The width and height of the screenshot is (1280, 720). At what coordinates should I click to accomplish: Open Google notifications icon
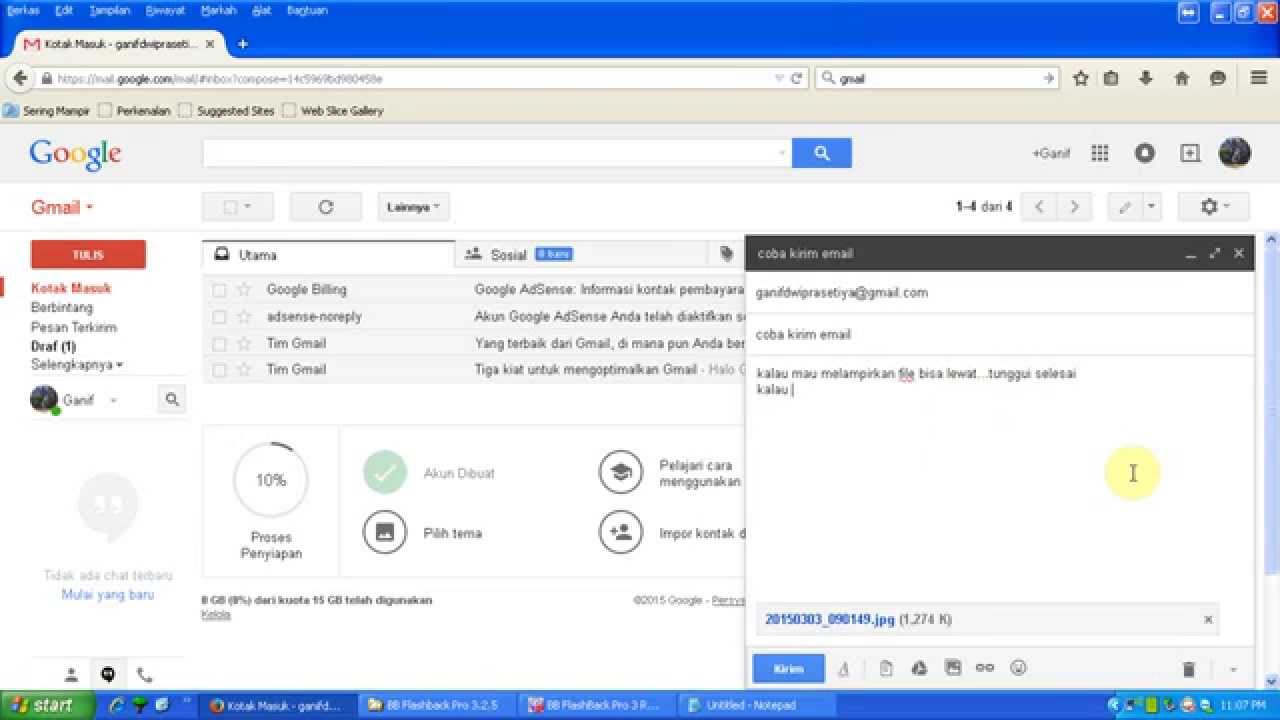pos(1145,153)
